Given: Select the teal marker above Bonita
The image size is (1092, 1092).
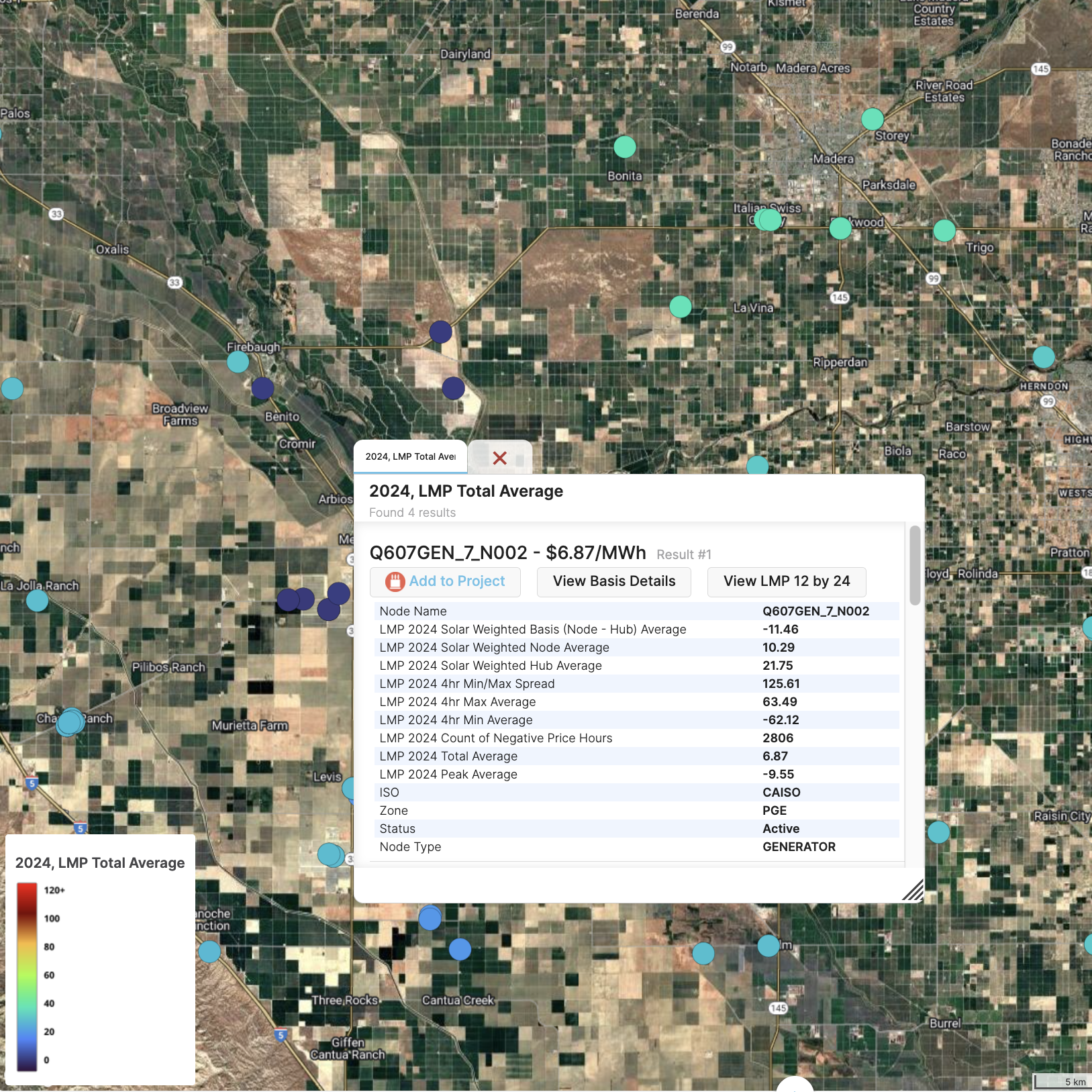Looking at the screenshot, I should (x=624, y=147).
